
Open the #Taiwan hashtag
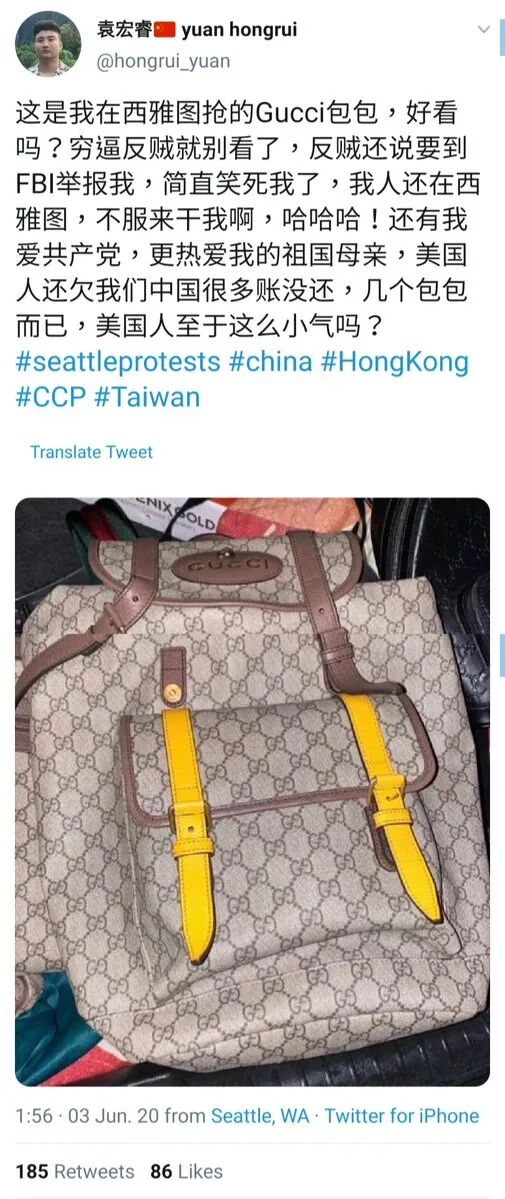[x=147, y=396]
